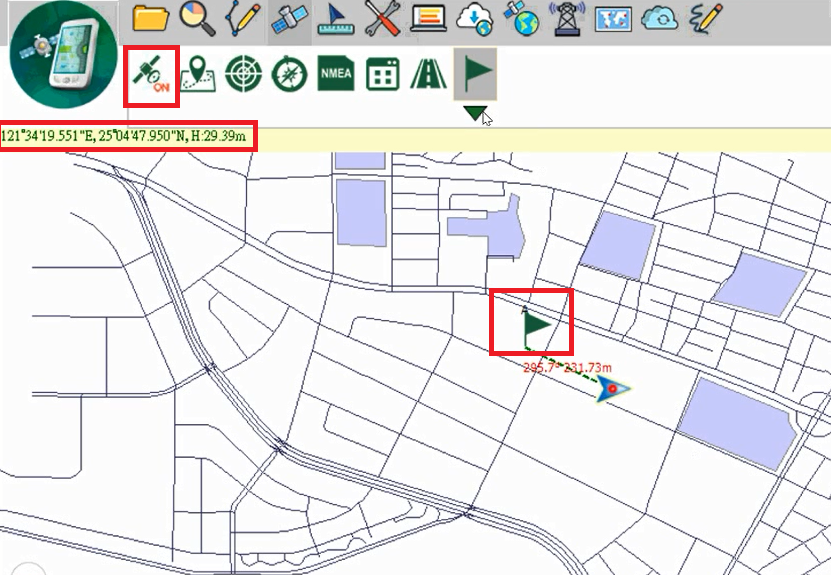
Task: Open the folder icon in top toolbar
Action: tap(151, 17)
